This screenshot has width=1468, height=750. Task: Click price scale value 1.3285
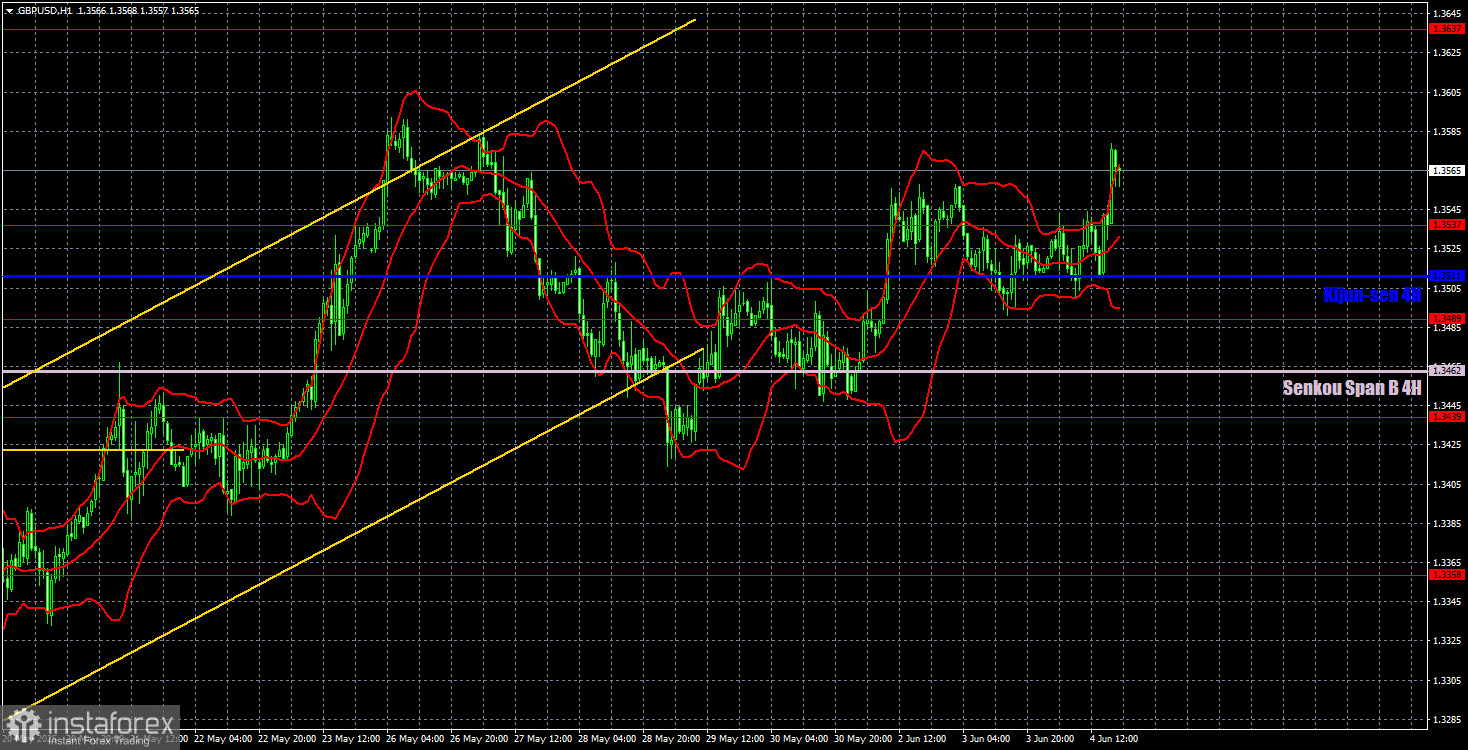click(x=1447, y=719)
